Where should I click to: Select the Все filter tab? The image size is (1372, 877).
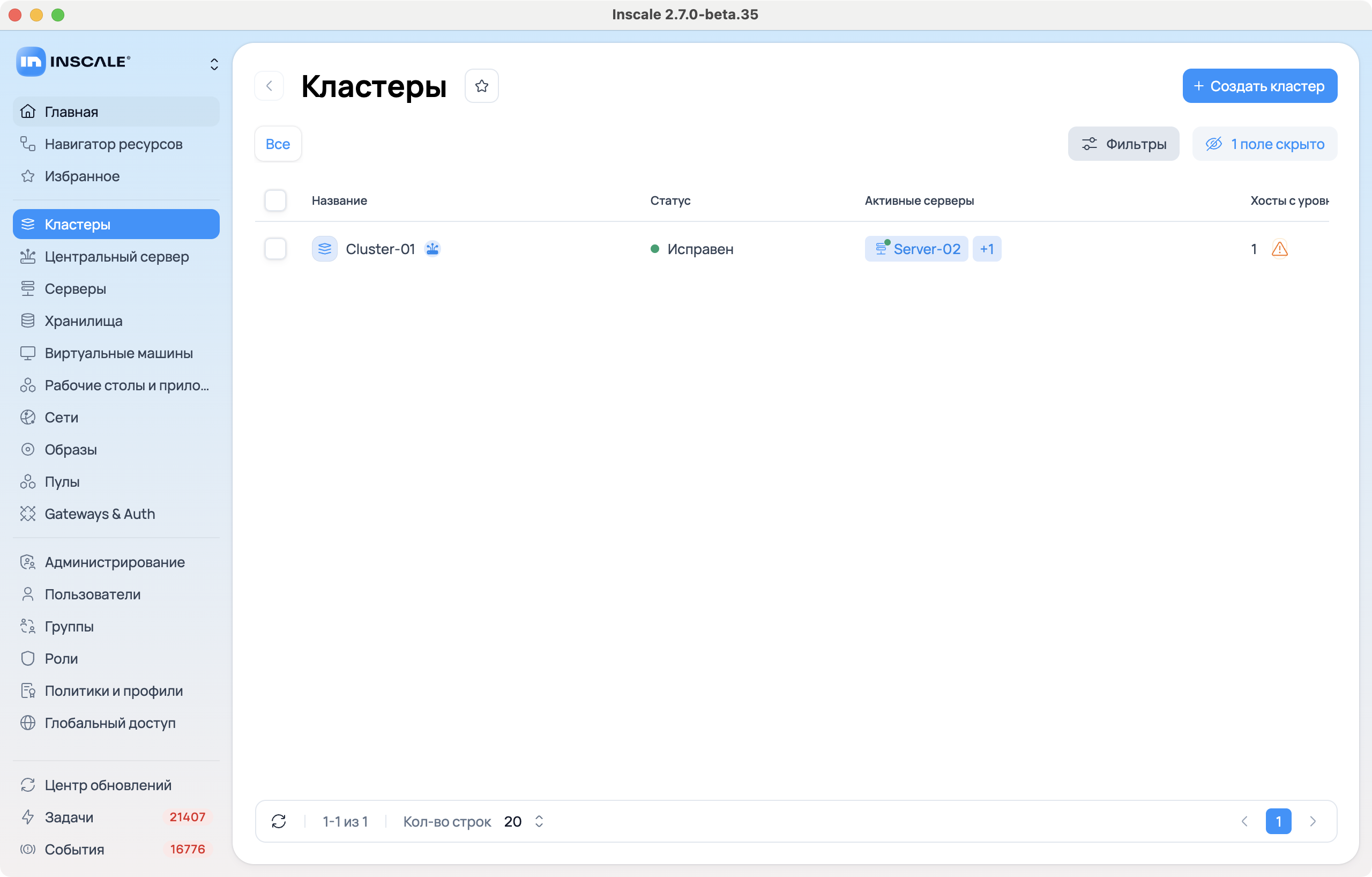tap(278, 144)
